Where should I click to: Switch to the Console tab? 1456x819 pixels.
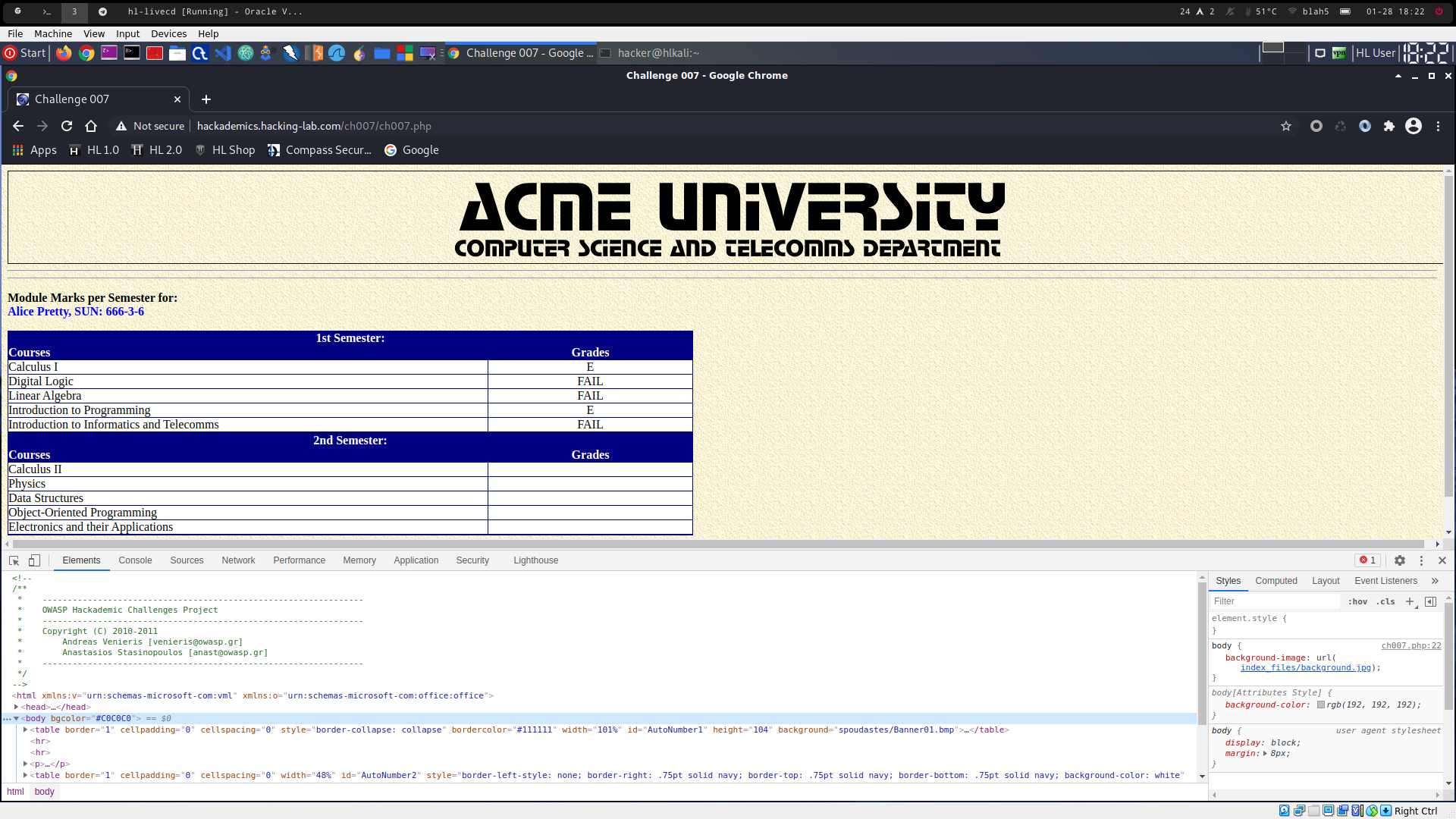(x=135, y=560)
